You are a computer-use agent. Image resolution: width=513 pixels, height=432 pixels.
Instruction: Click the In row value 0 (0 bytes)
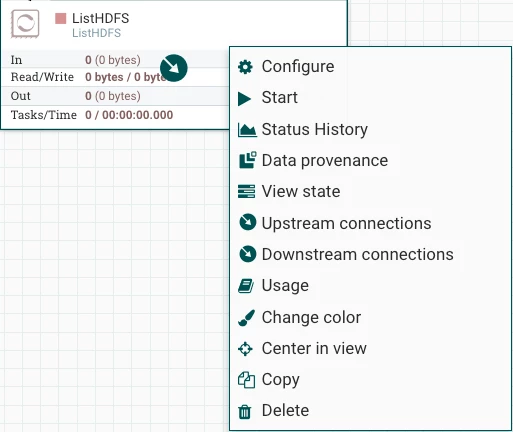pos(113,60)
